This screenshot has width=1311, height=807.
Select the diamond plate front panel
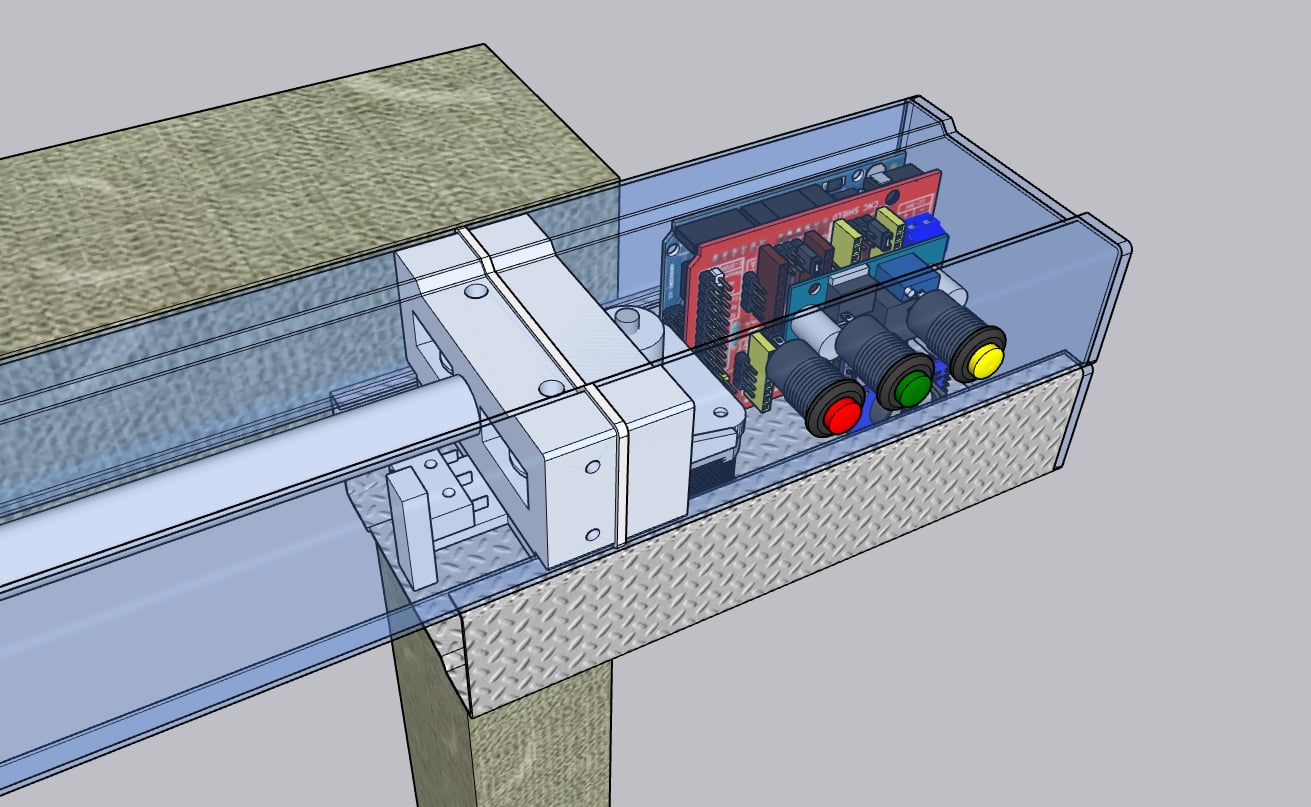760,560
